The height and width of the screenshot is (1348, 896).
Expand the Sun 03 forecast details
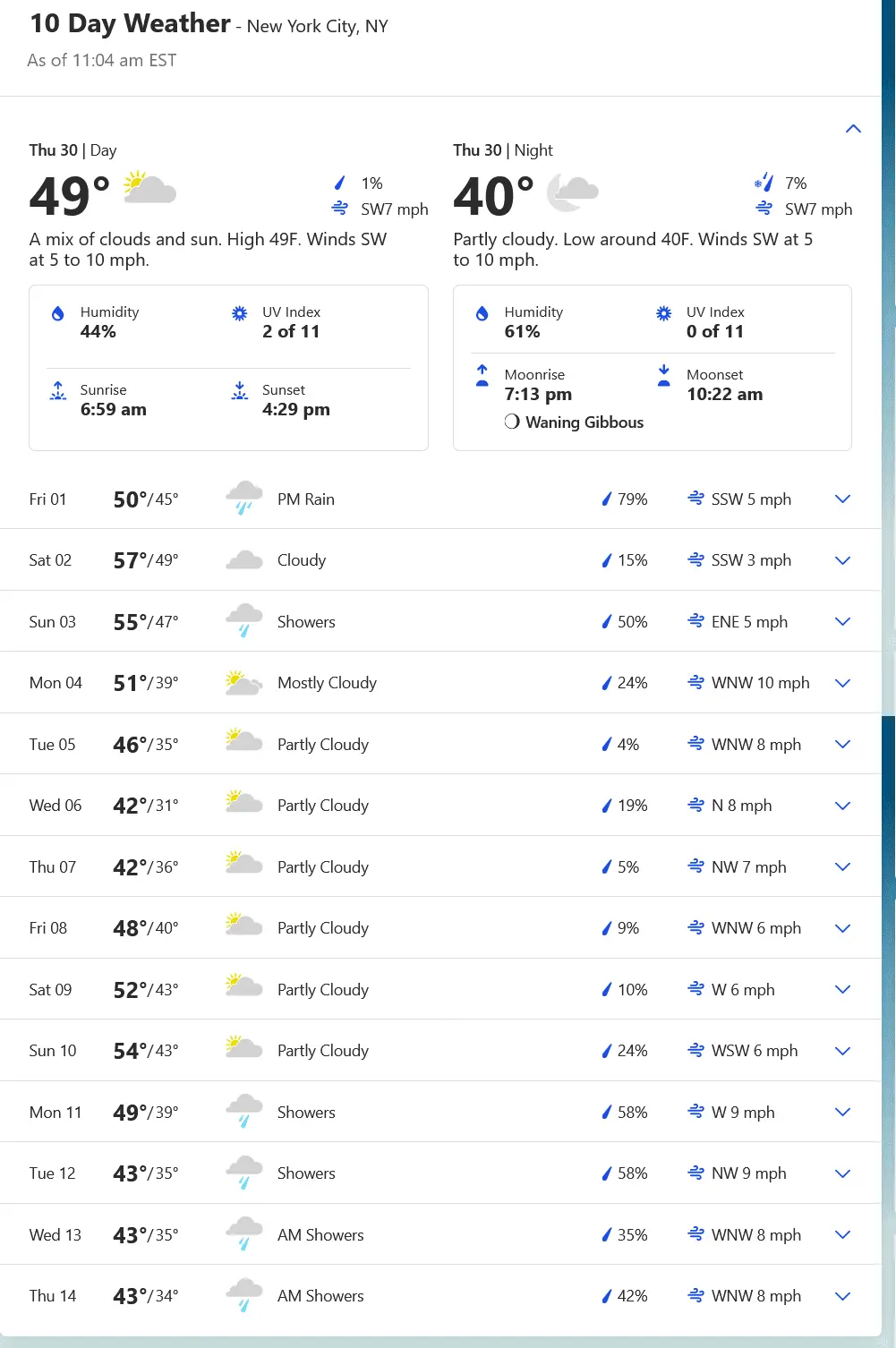[842, 622]
